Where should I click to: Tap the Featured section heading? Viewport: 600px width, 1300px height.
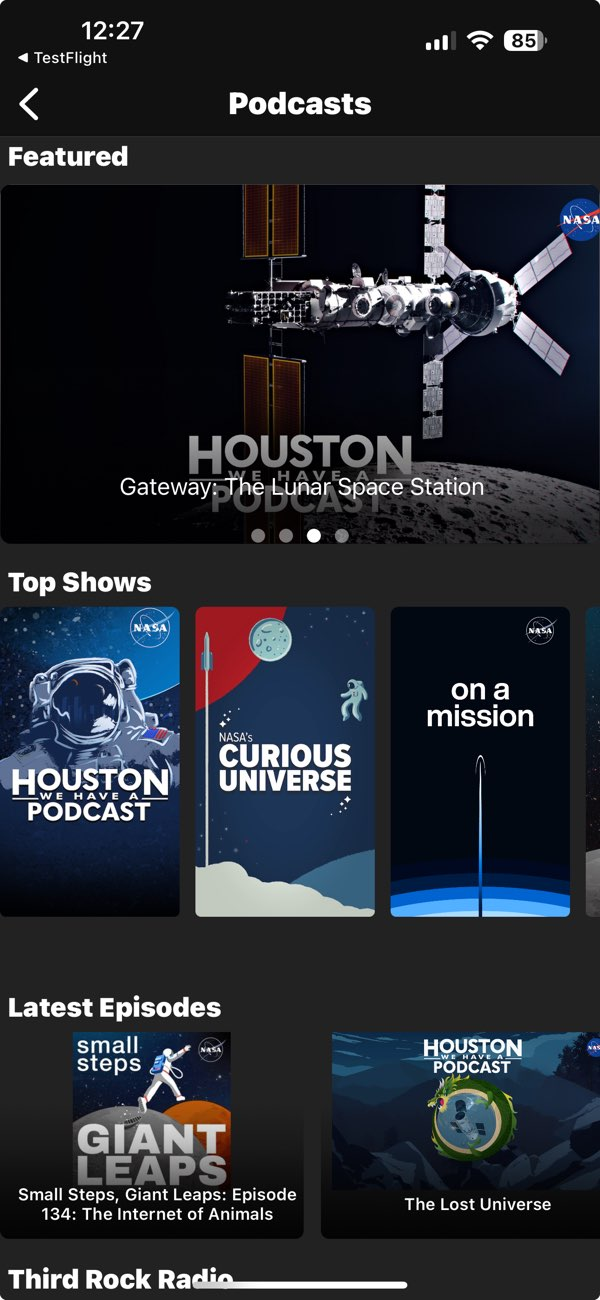coord(68,156)
